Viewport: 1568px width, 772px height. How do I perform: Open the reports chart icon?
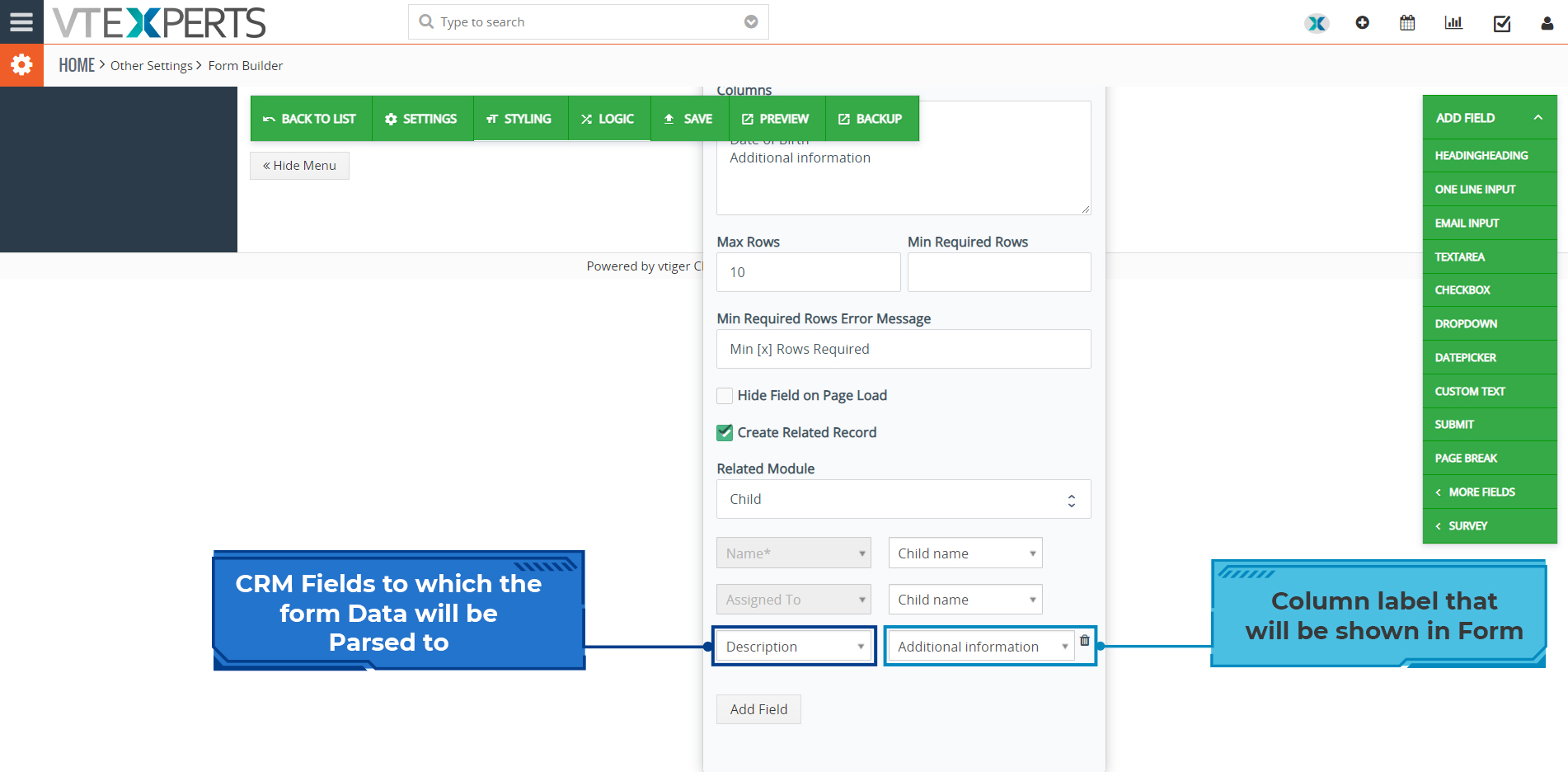click(x=1453, y=23)
